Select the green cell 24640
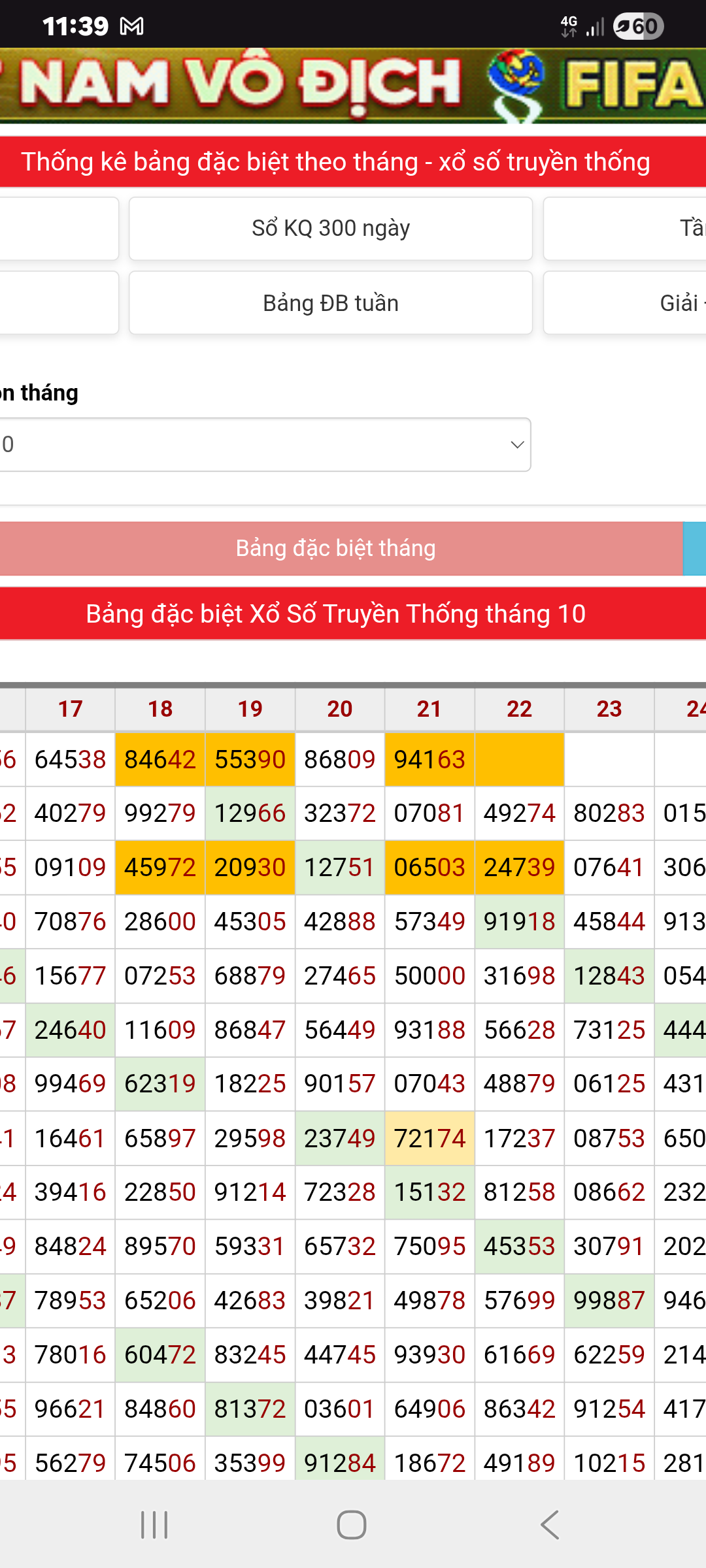The height and width of the screenshot is (1568, 706). point(71,1030)
